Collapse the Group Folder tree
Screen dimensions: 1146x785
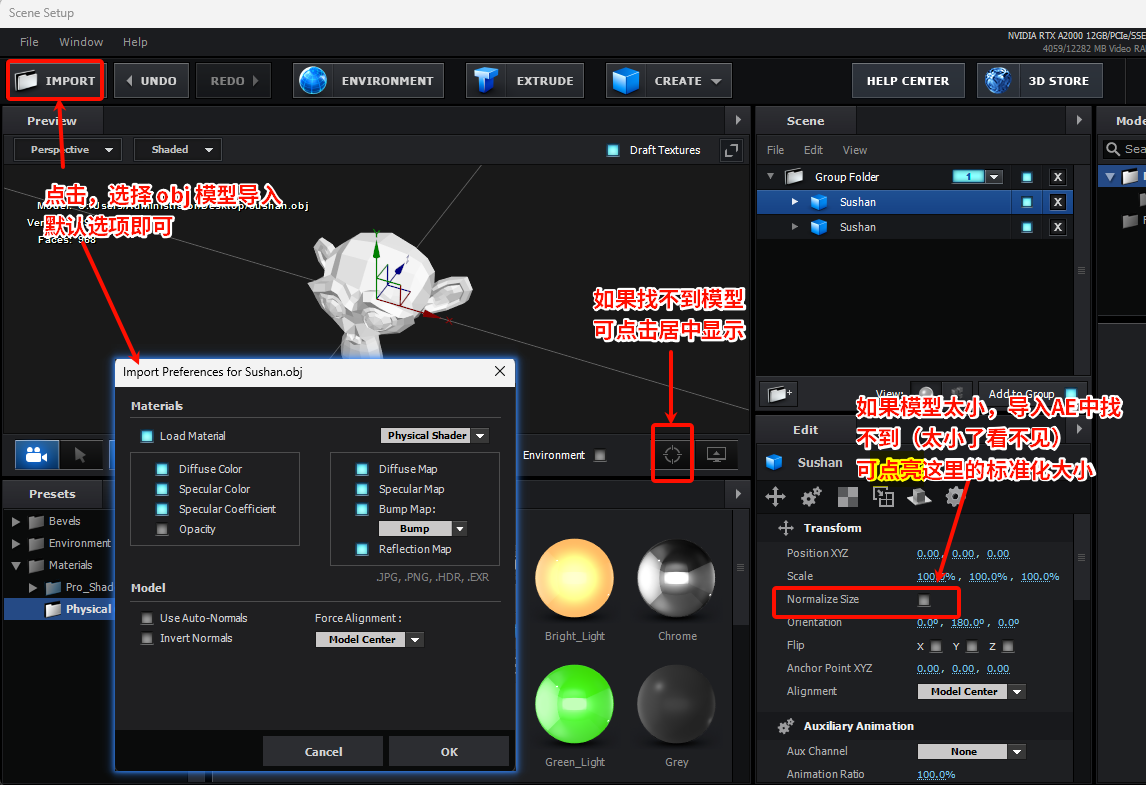point(770,176)
